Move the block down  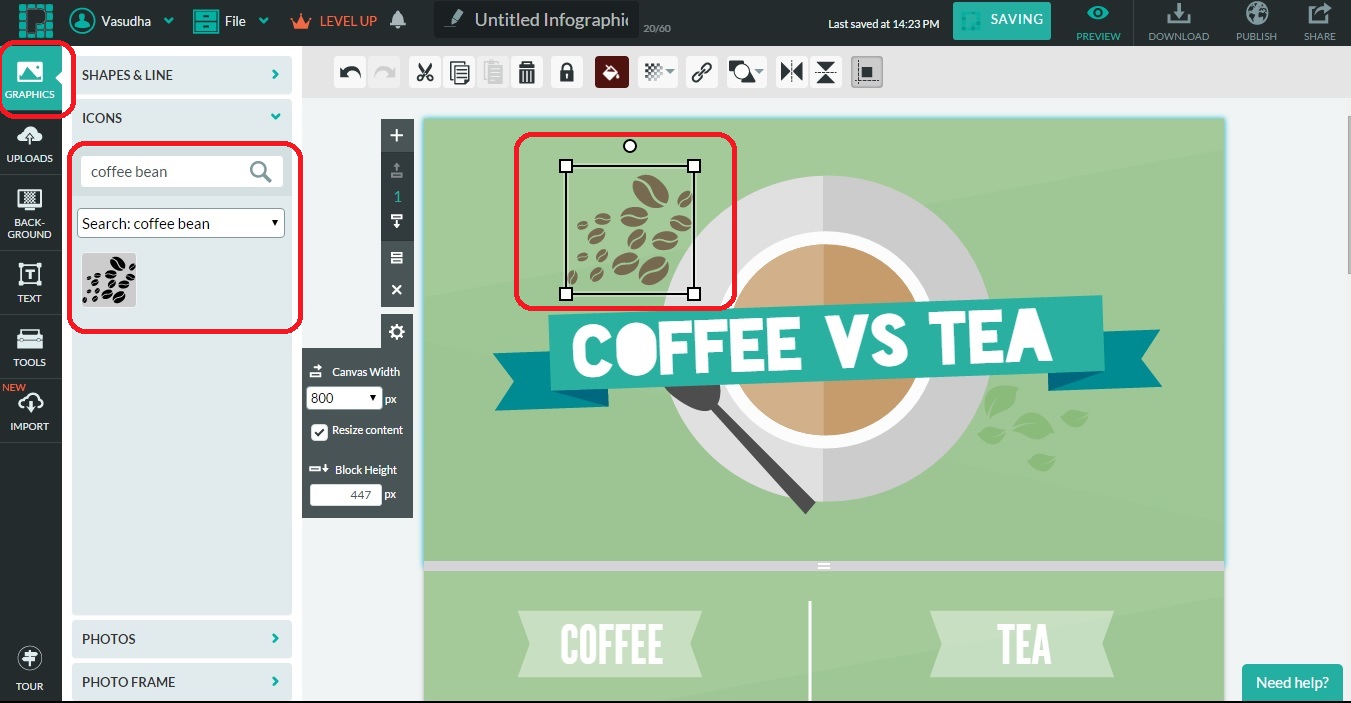coord(397,221)
